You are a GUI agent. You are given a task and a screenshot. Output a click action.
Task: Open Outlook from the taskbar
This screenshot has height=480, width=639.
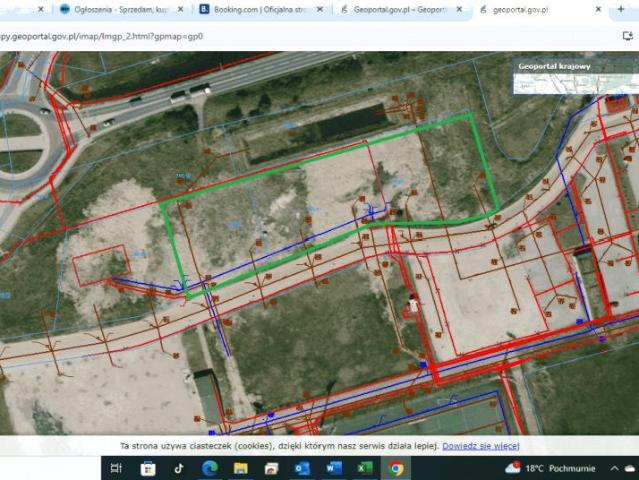click(x=302, y=468)
